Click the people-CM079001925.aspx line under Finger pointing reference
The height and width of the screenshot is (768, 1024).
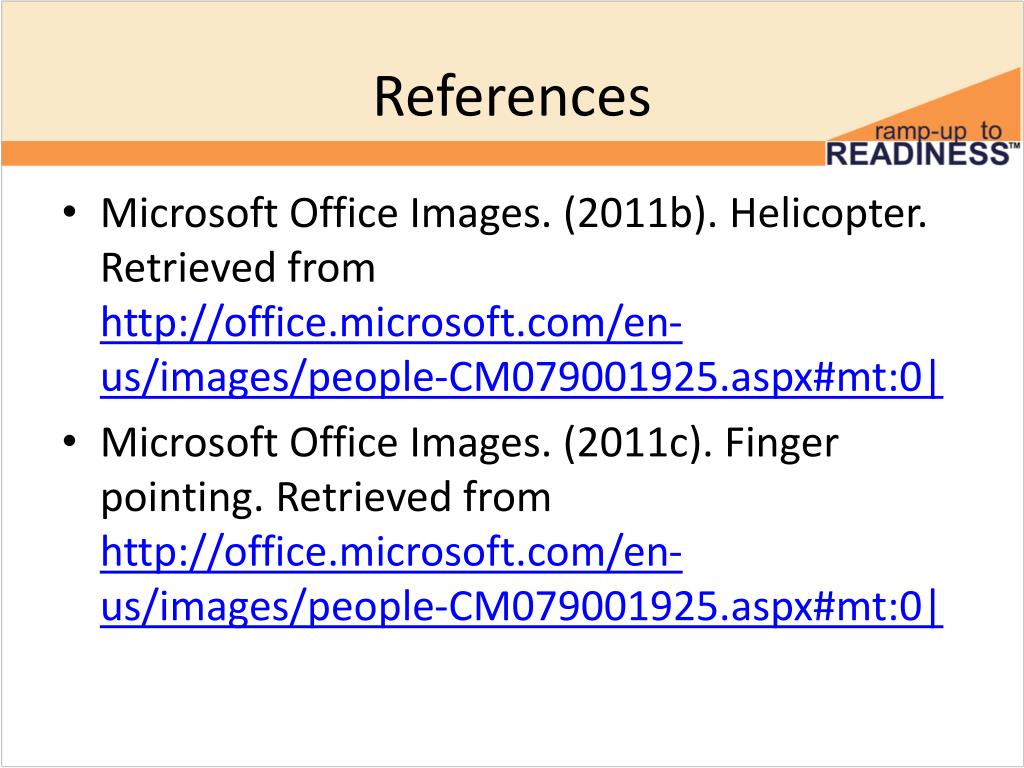click(522, 607)
